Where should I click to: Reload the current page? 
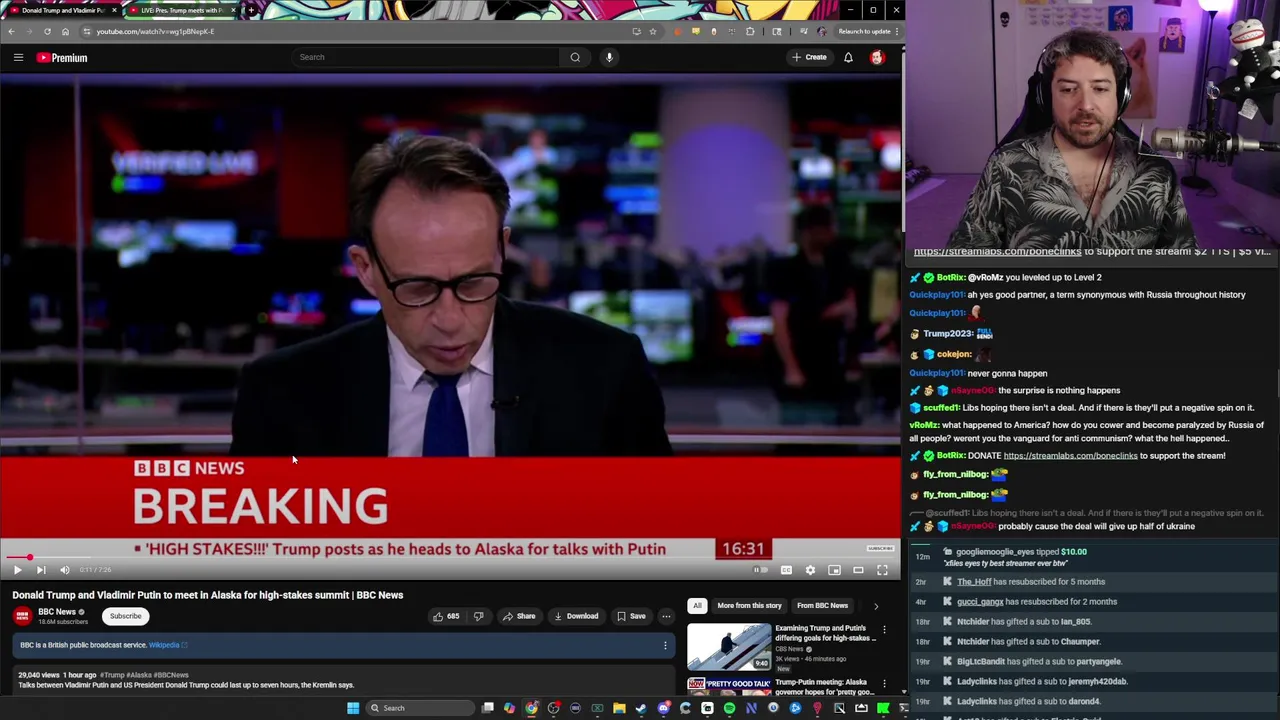tap(47, 31)
